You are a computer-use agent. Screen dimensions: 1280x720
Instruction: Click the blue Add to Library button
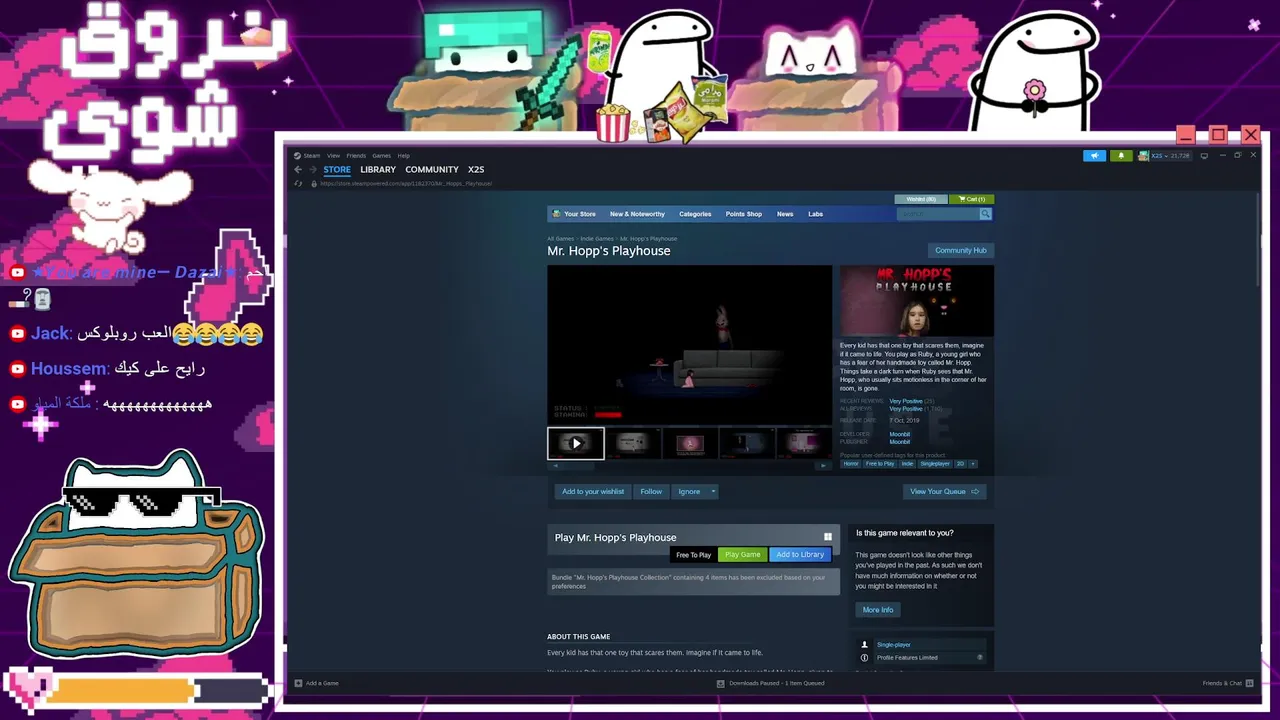(800, 554)
